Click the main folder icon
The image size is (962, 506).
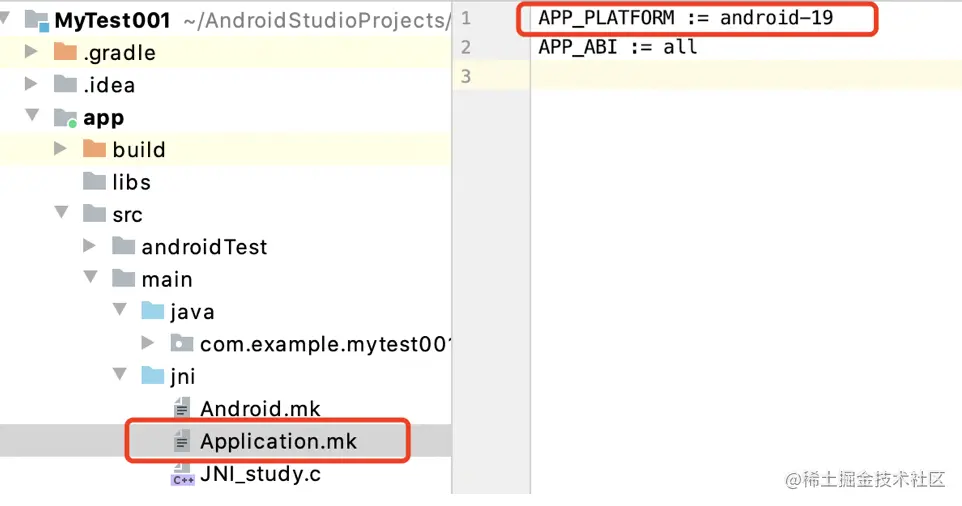tap(123, 278)
